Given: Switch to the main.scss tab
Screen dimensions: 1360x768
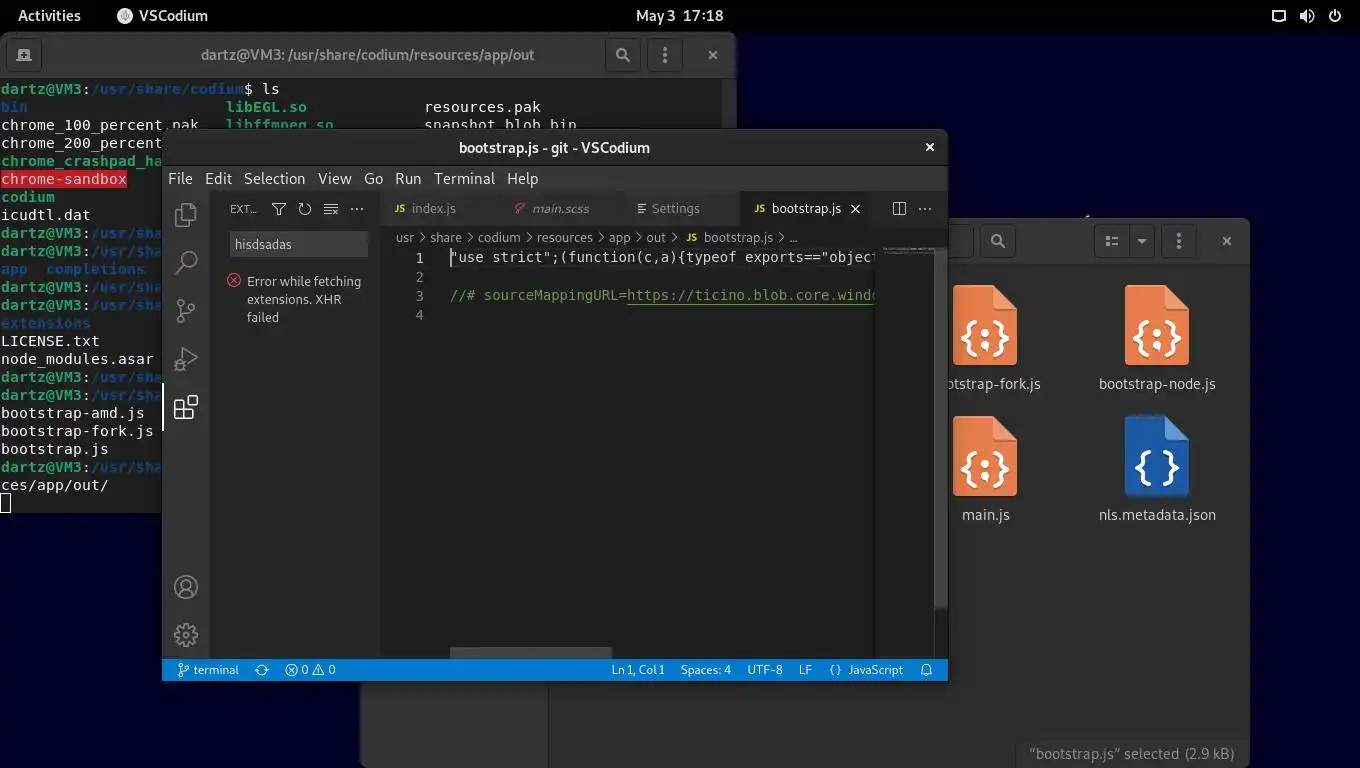Looking at the screenshot, I should [x=560, y=209].
